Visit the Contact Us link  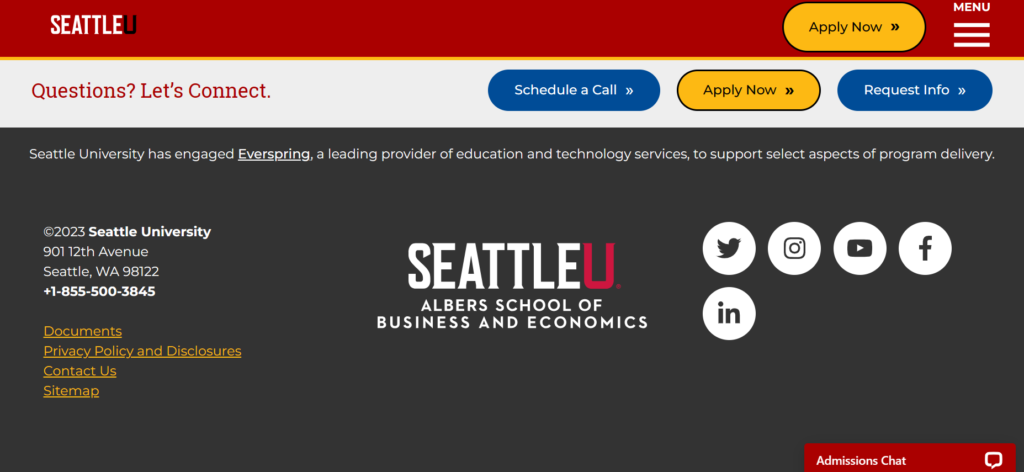point(80,371)
